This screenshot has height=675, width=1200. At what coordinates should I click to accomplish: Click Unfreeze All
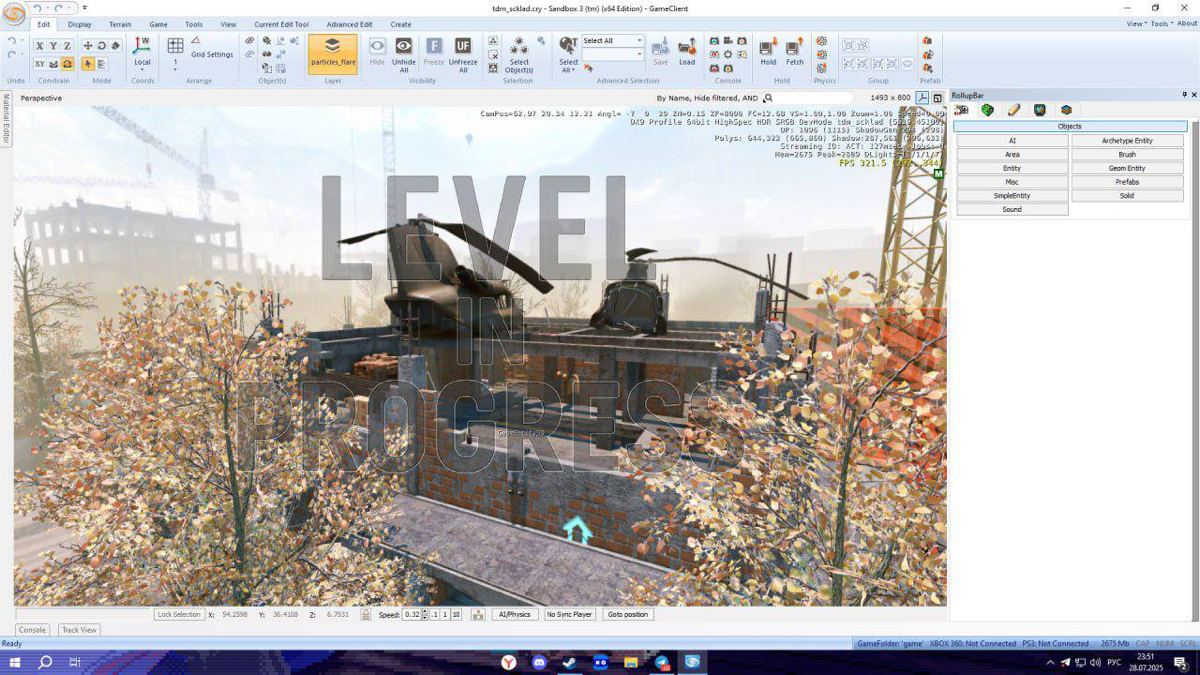tap(463, 54)
